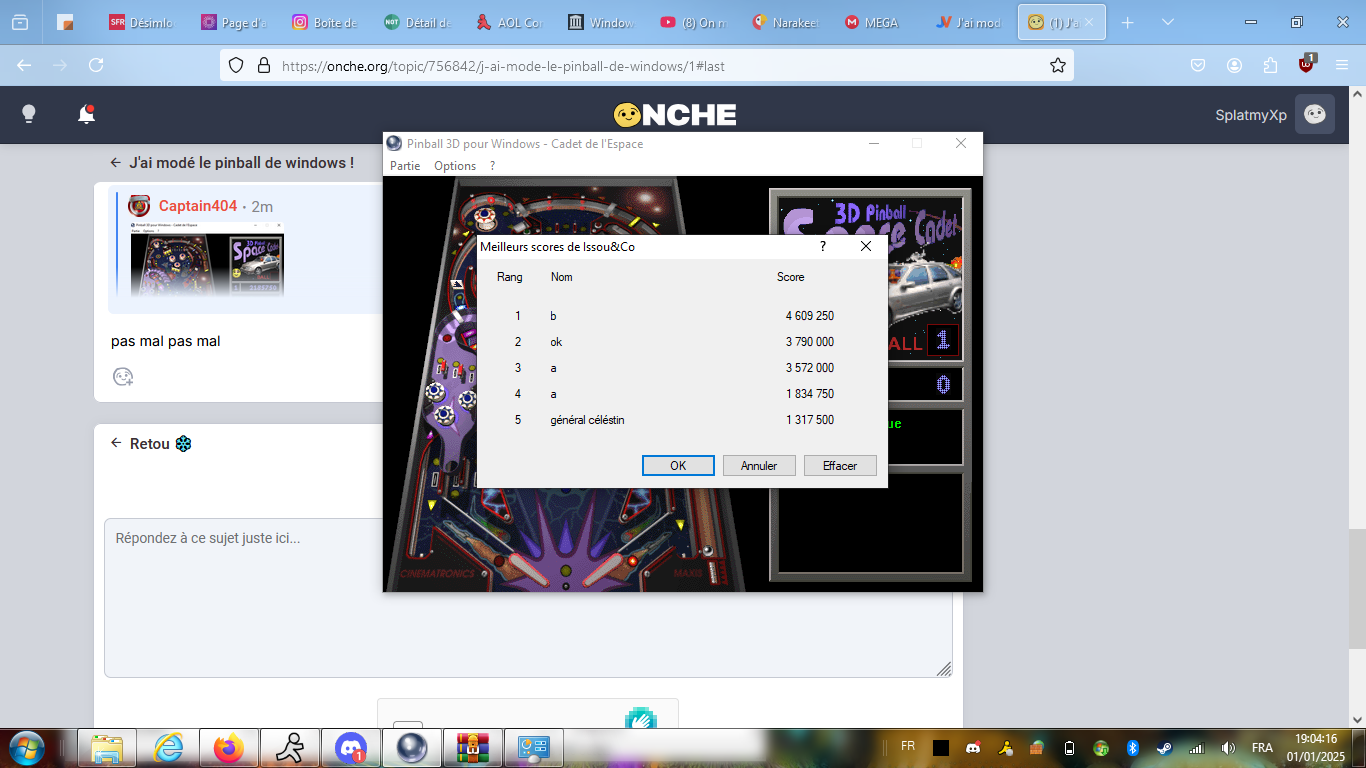Click the Firefox back navigation arrow
Screen dimensions: 1366x768
24,65
